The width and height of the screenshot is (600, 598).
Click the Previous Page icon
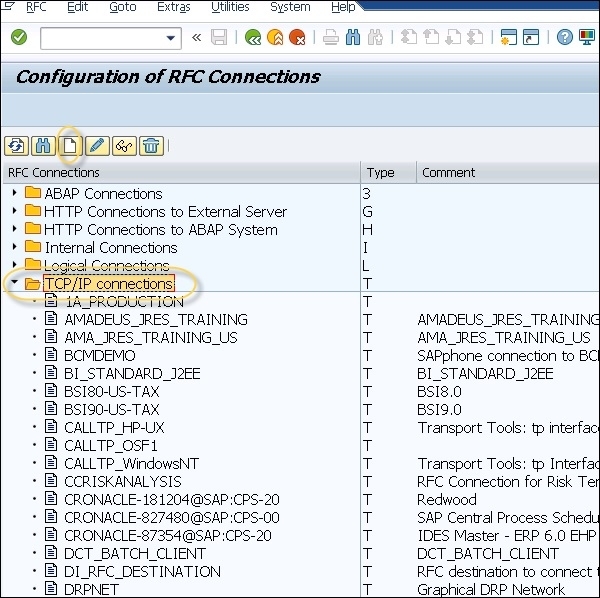tap(431, 37)
